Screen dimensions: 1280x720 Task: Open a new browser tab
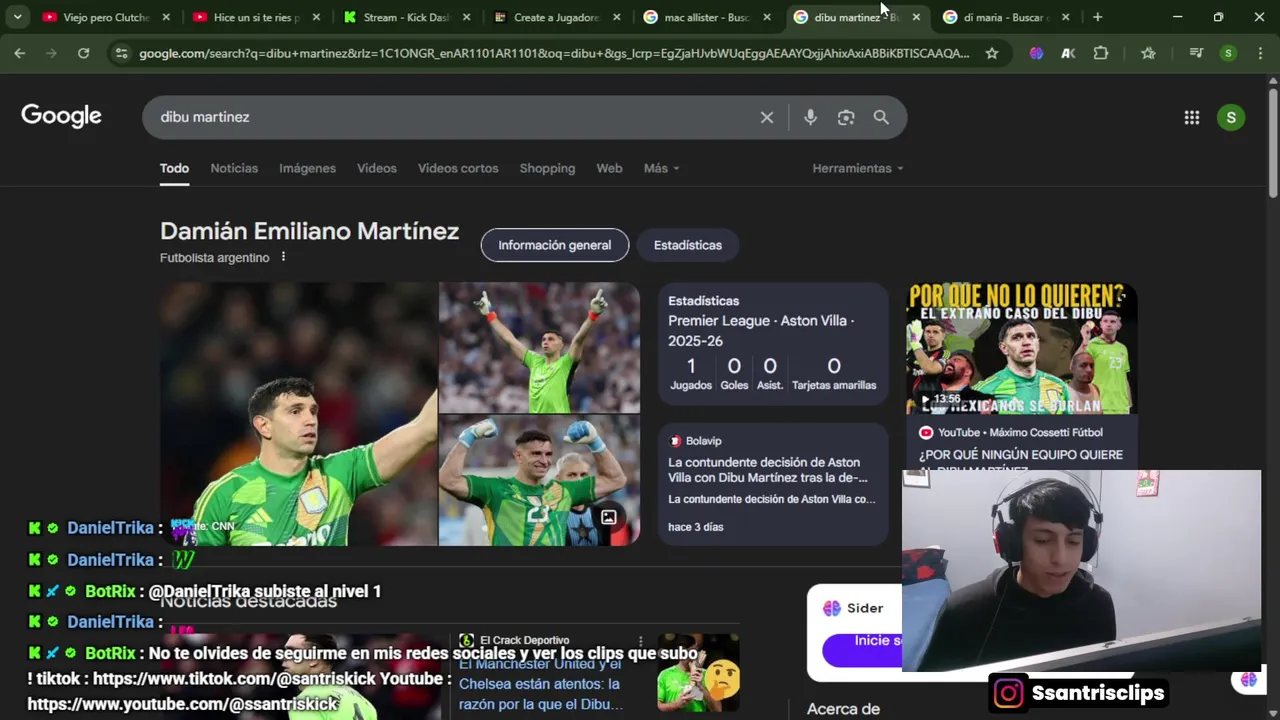[x=1097, y=17]
